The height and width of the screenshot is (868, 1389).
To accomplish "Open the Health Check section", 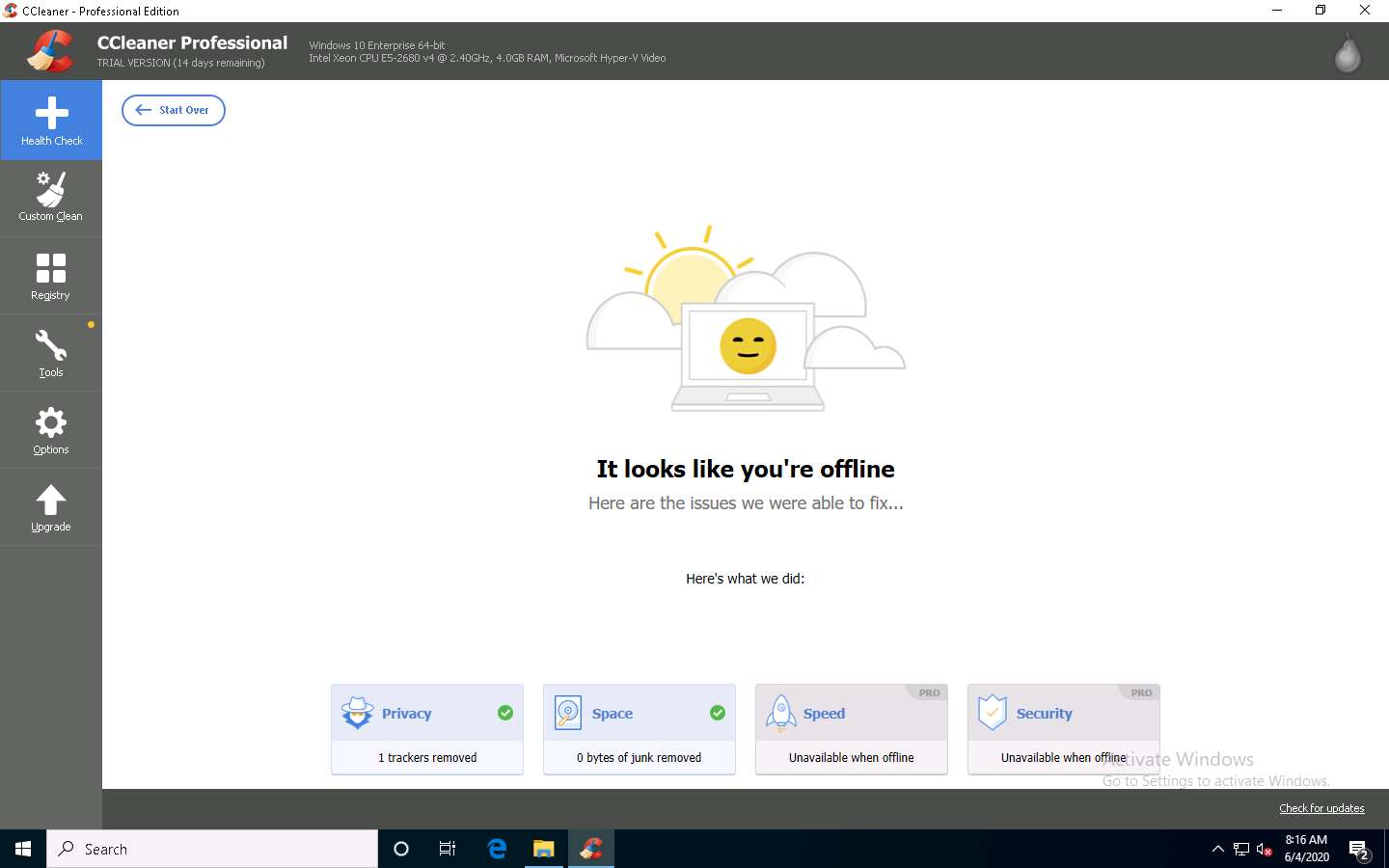I will tap(51, 121).
